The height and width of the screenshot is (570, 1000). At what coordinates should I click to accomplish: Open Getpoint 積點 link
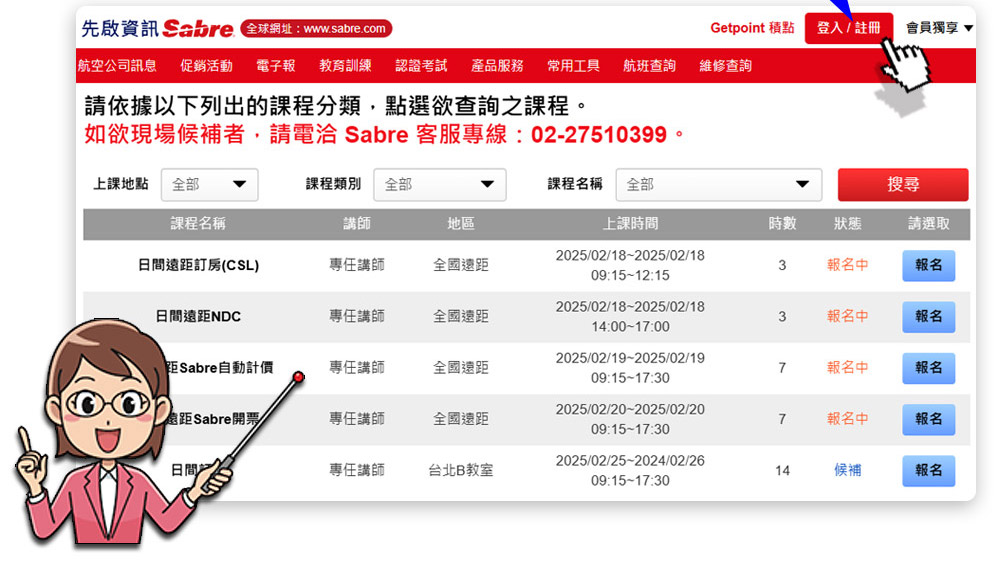tap(752, 28)
